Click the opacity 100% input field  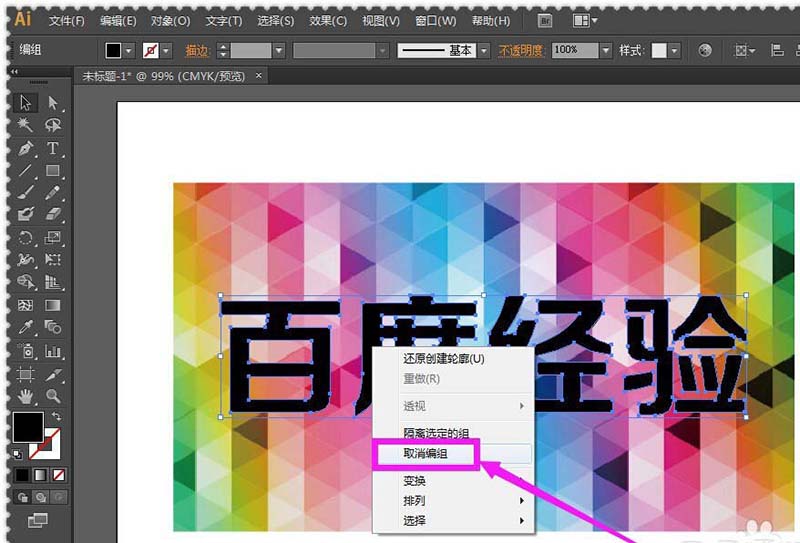(x=575, y=50)
